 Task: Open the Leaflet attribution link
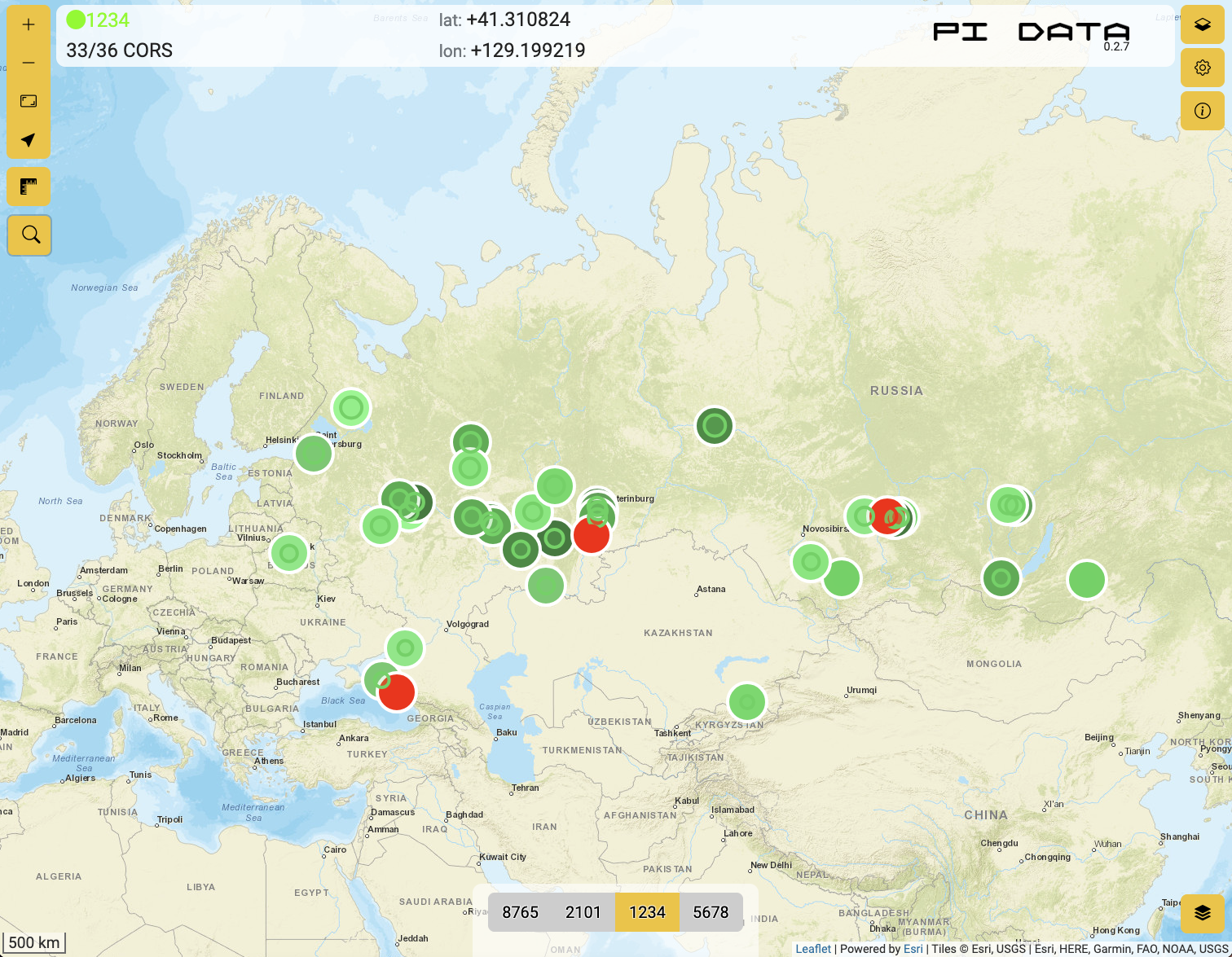tap(813, 949)
